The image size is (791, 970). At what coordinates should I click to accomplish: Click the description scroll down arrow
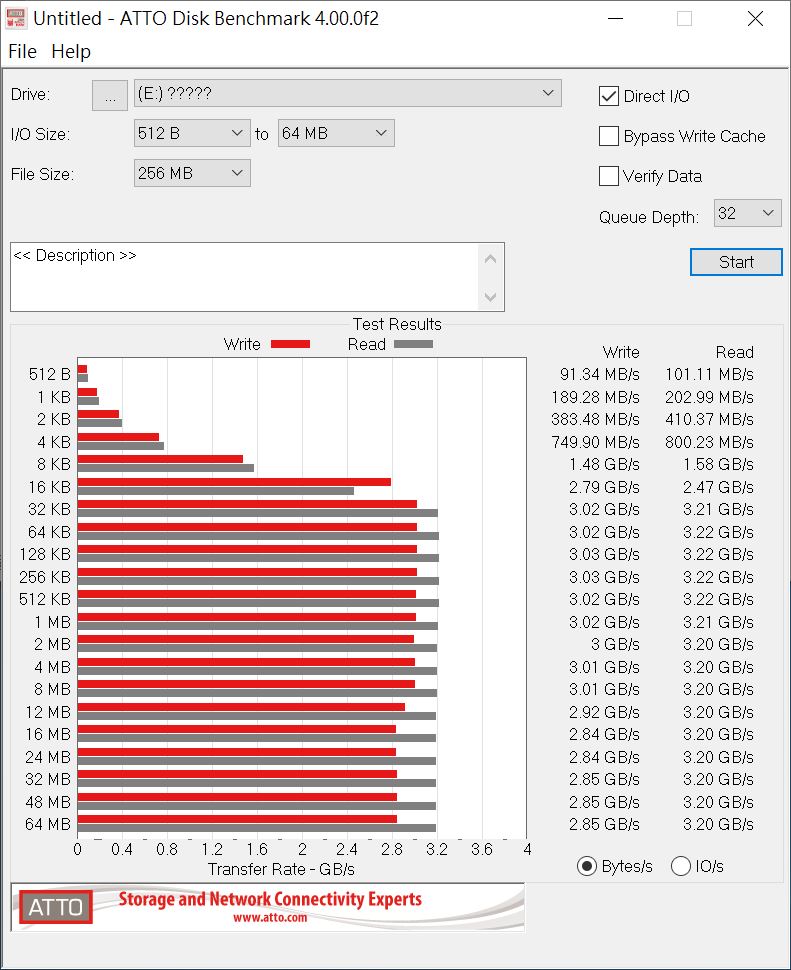click(490, 297)
